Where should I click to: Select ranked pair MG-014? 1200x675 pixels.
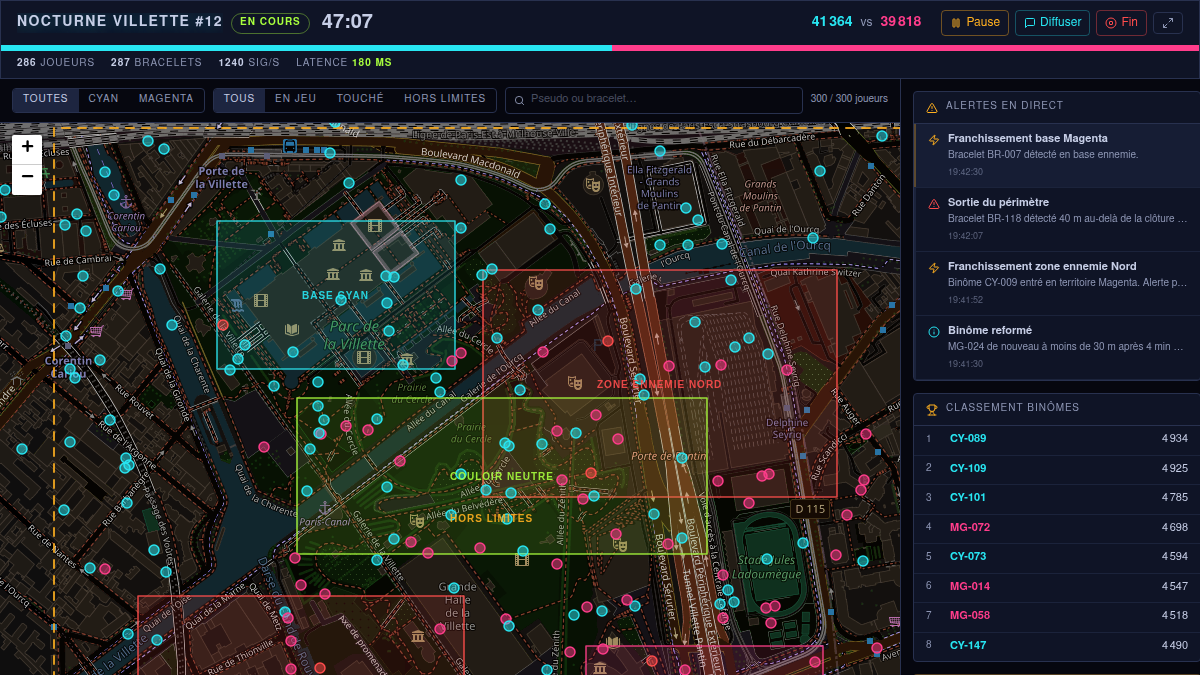tap(1057, 586)
